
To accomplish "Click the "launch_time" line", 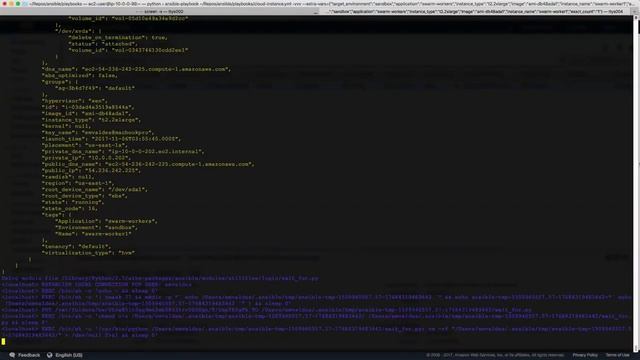I will [111, 139].
